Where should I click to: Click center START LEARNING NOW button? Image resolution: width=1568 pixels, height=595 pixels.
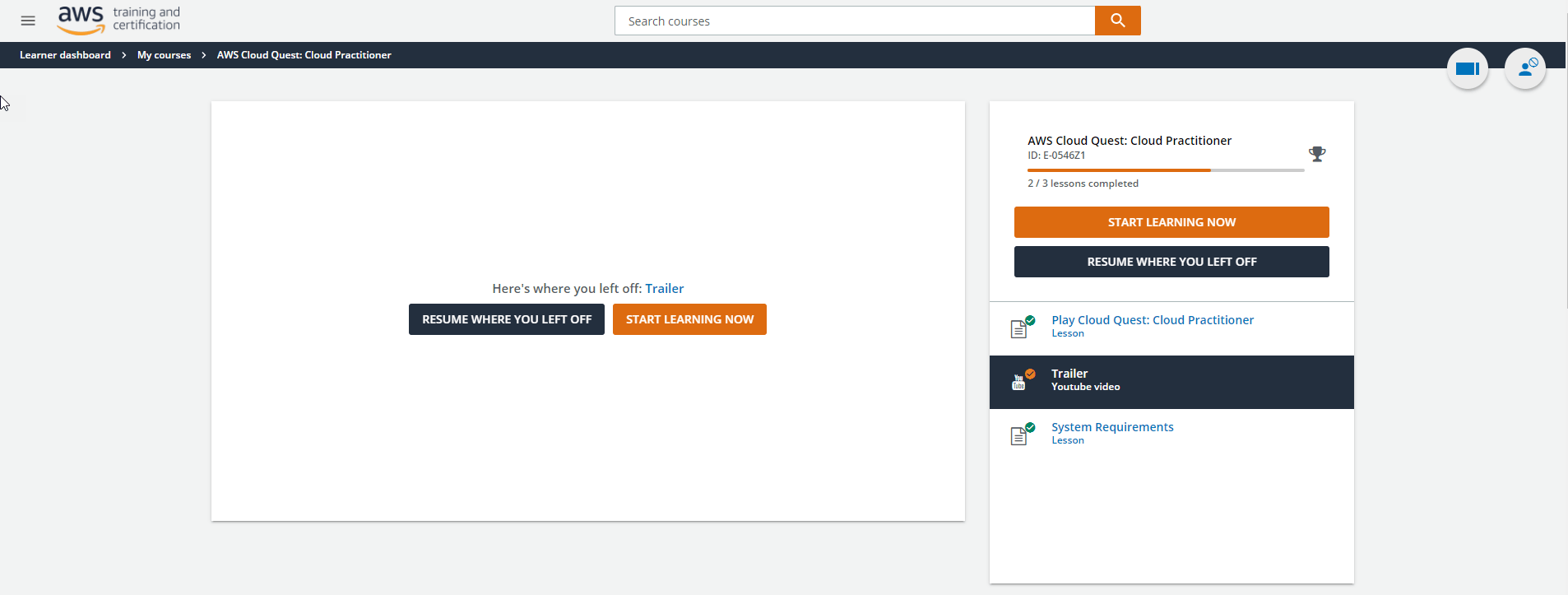tap(689, 319)
